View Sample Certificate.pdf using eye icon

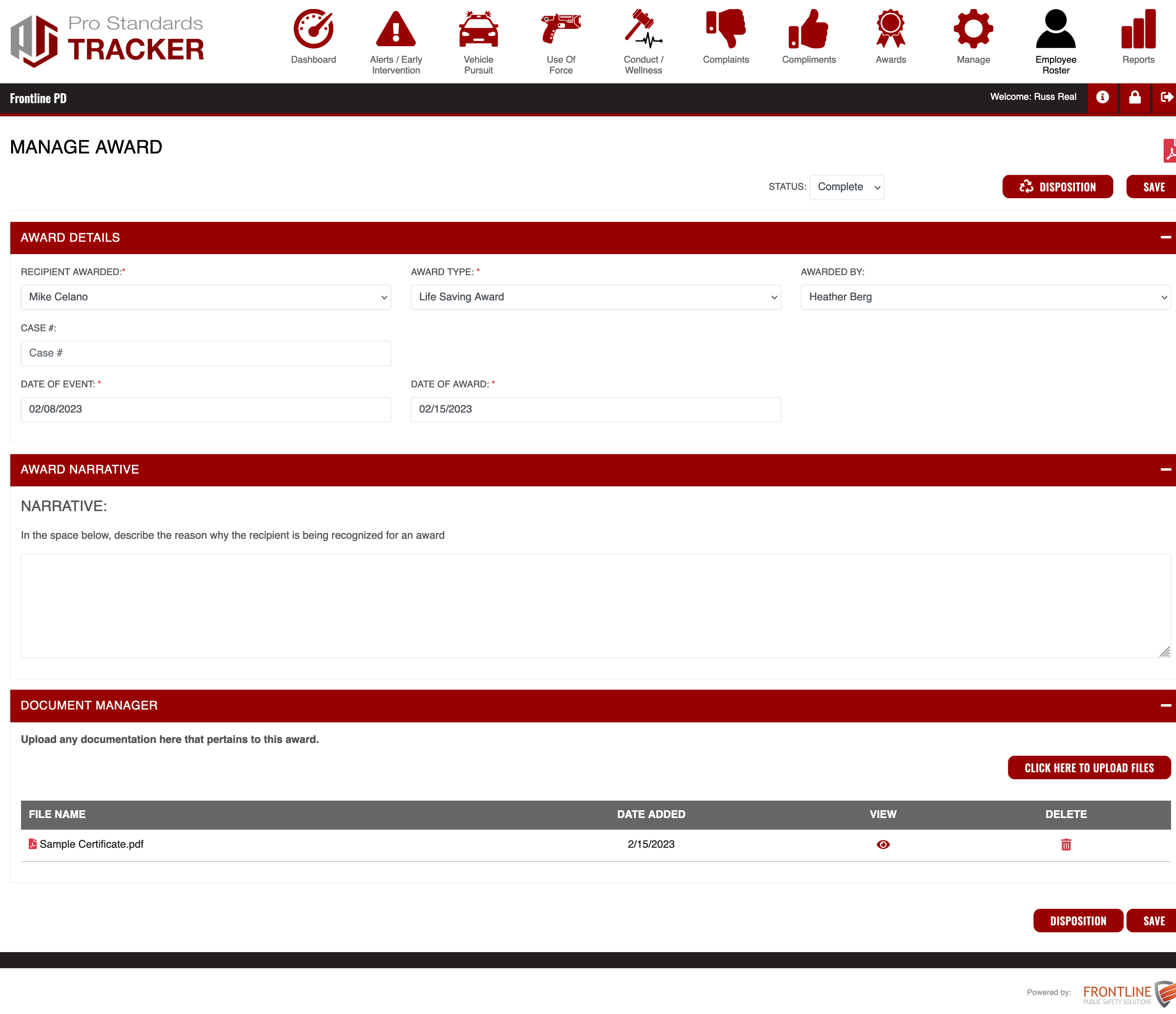click(x=883, y=844)
